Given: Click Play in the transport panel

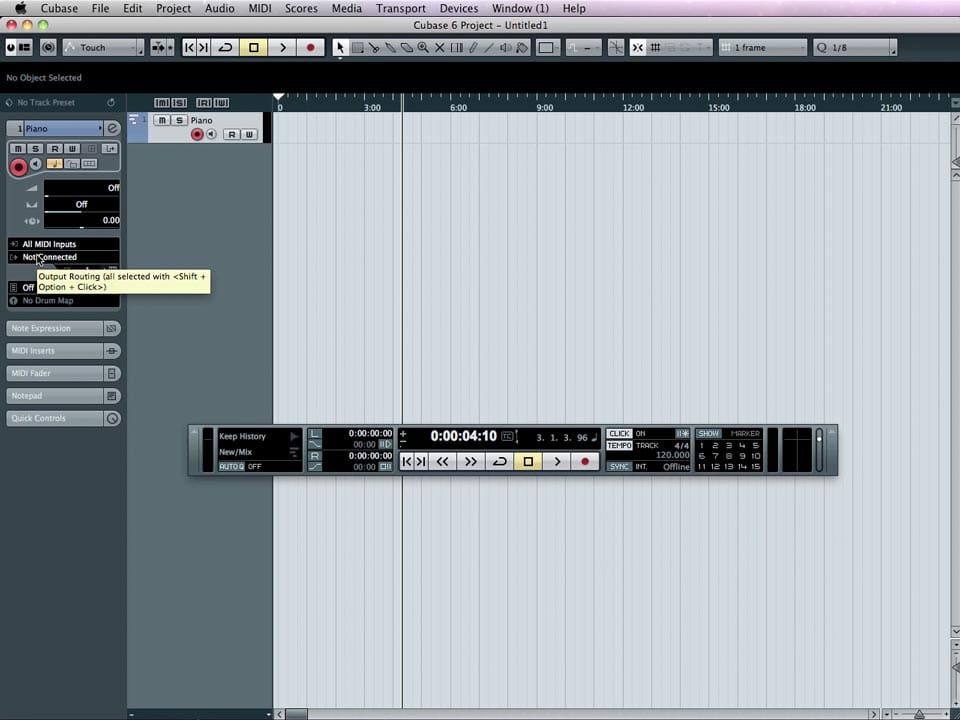Looking at the screenshot, I should tap(557, 462).
